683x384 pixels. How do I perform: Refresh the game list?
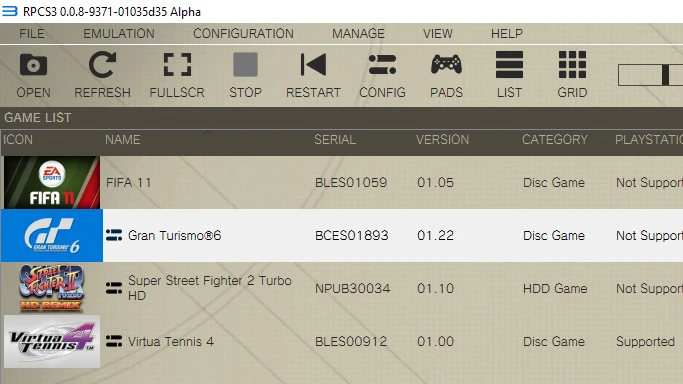[x=102, y=65]
